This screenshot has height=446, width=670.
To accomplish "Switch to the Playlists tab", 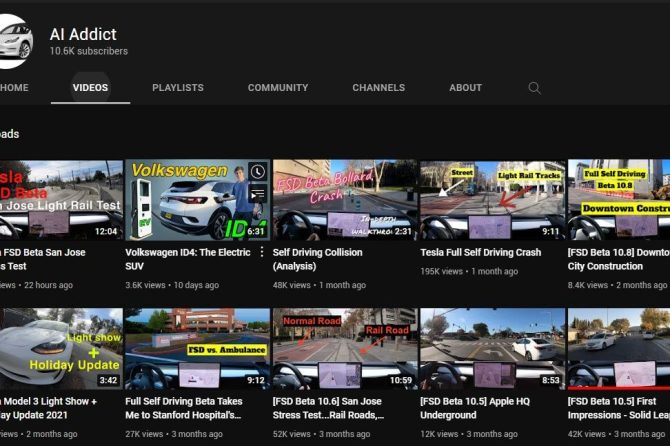I will pyautogui.click(x=177, y=88).
